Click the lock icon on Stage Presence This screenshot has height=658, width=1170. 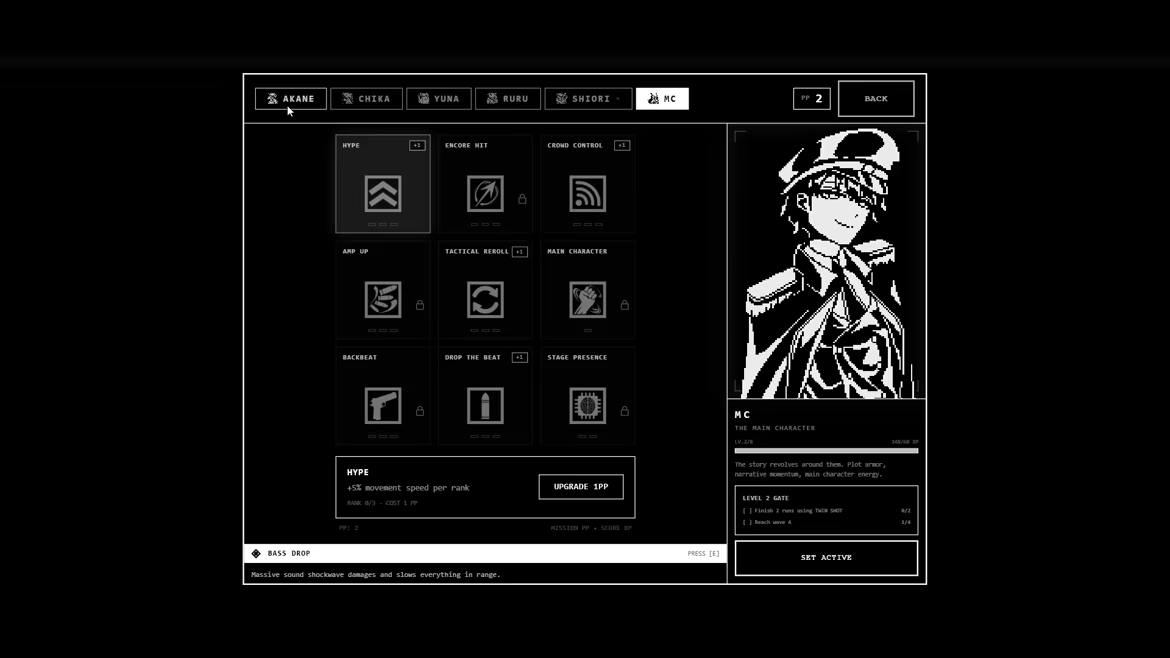[625, 411]
